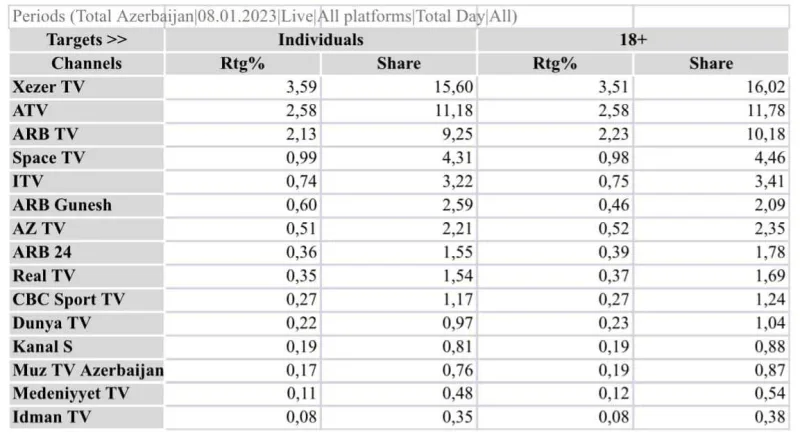Click the ARB Gunesh channel name
This screenshot has height=444, width=800.
coord(62,204)
